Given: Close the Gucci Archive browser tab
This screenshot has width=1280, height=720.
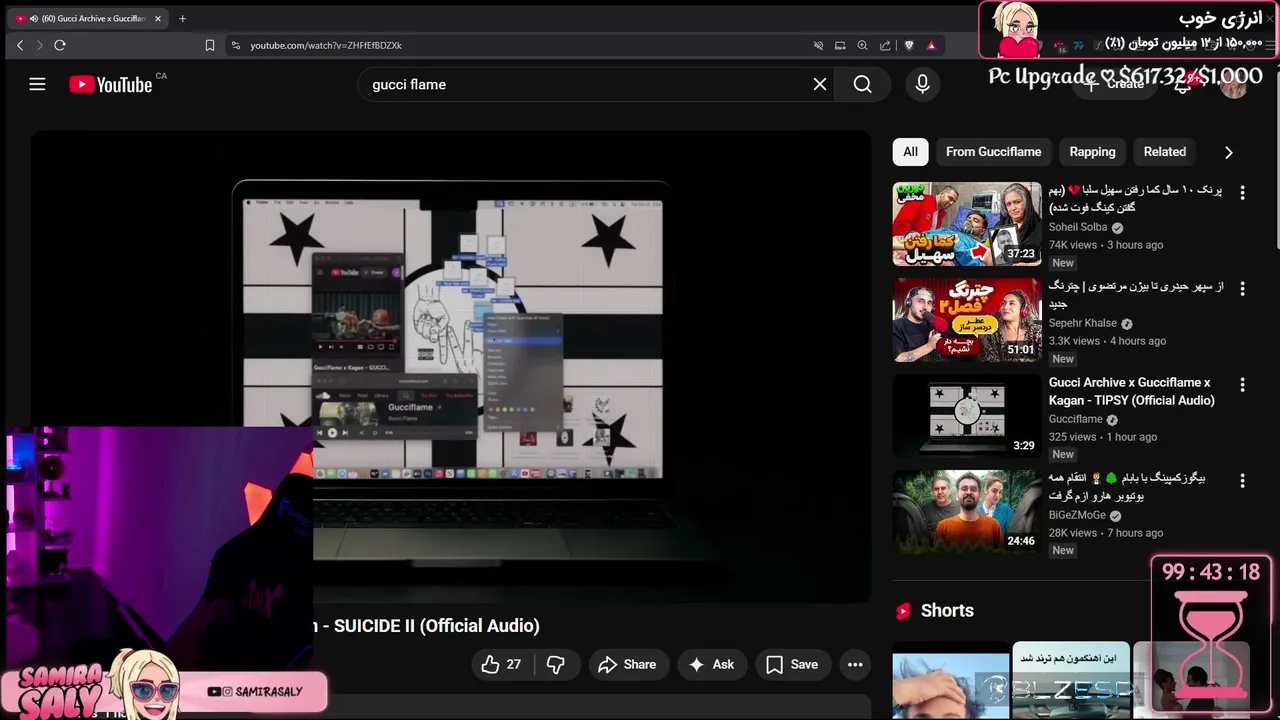Looking at the screenshot, I should (157, 18).
